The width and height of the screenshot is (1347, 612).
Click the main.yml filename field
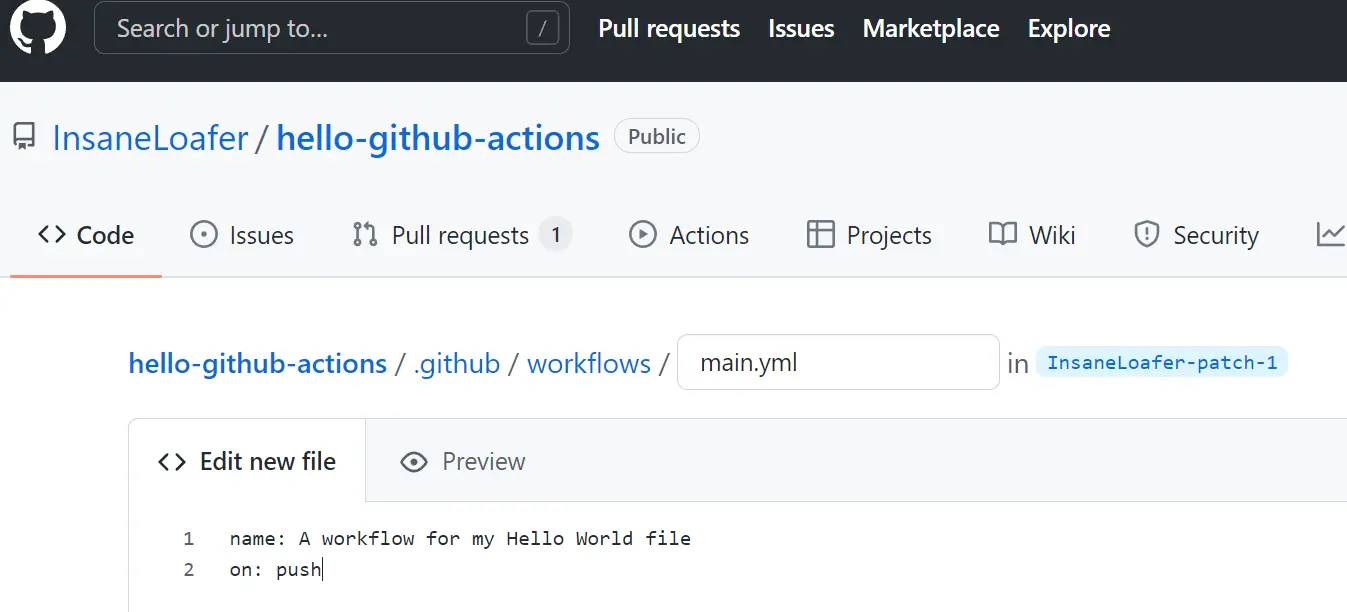pyautogui.click(x=838, y=362)
